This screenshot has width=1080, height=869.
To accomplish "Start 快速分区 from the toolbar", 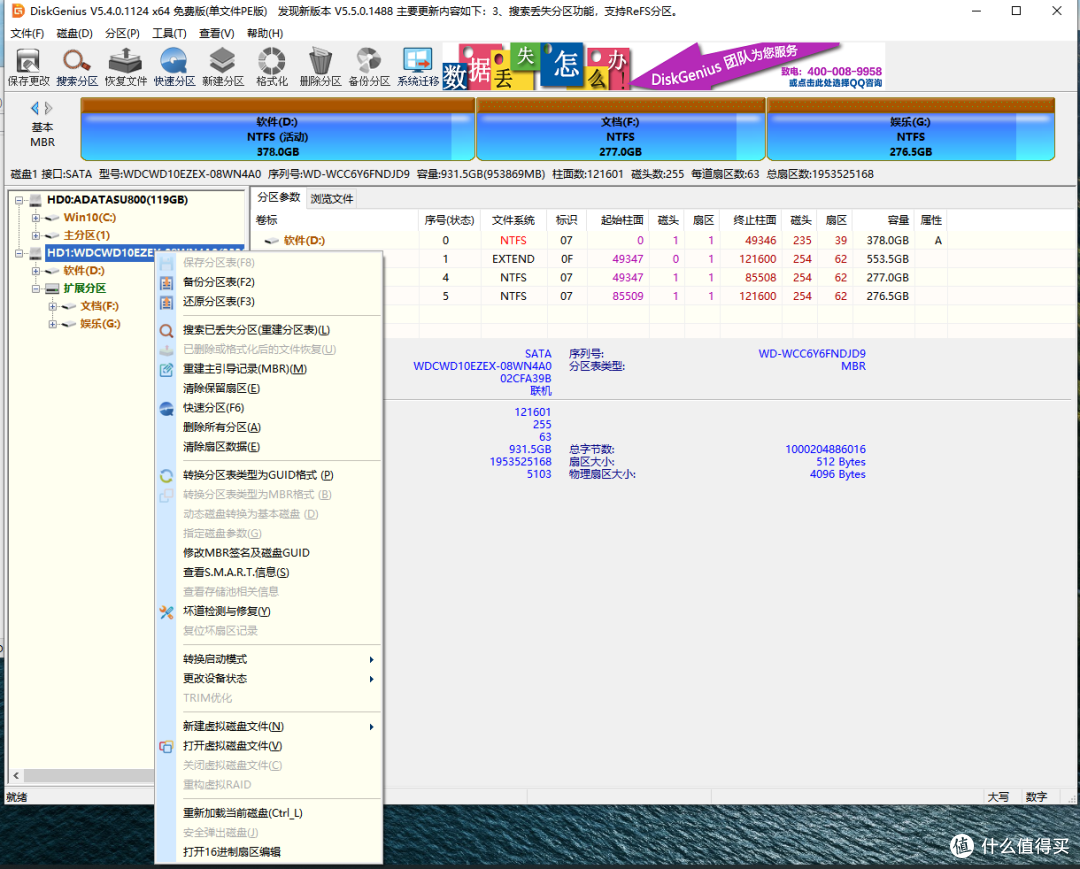I will coord(174,67).
